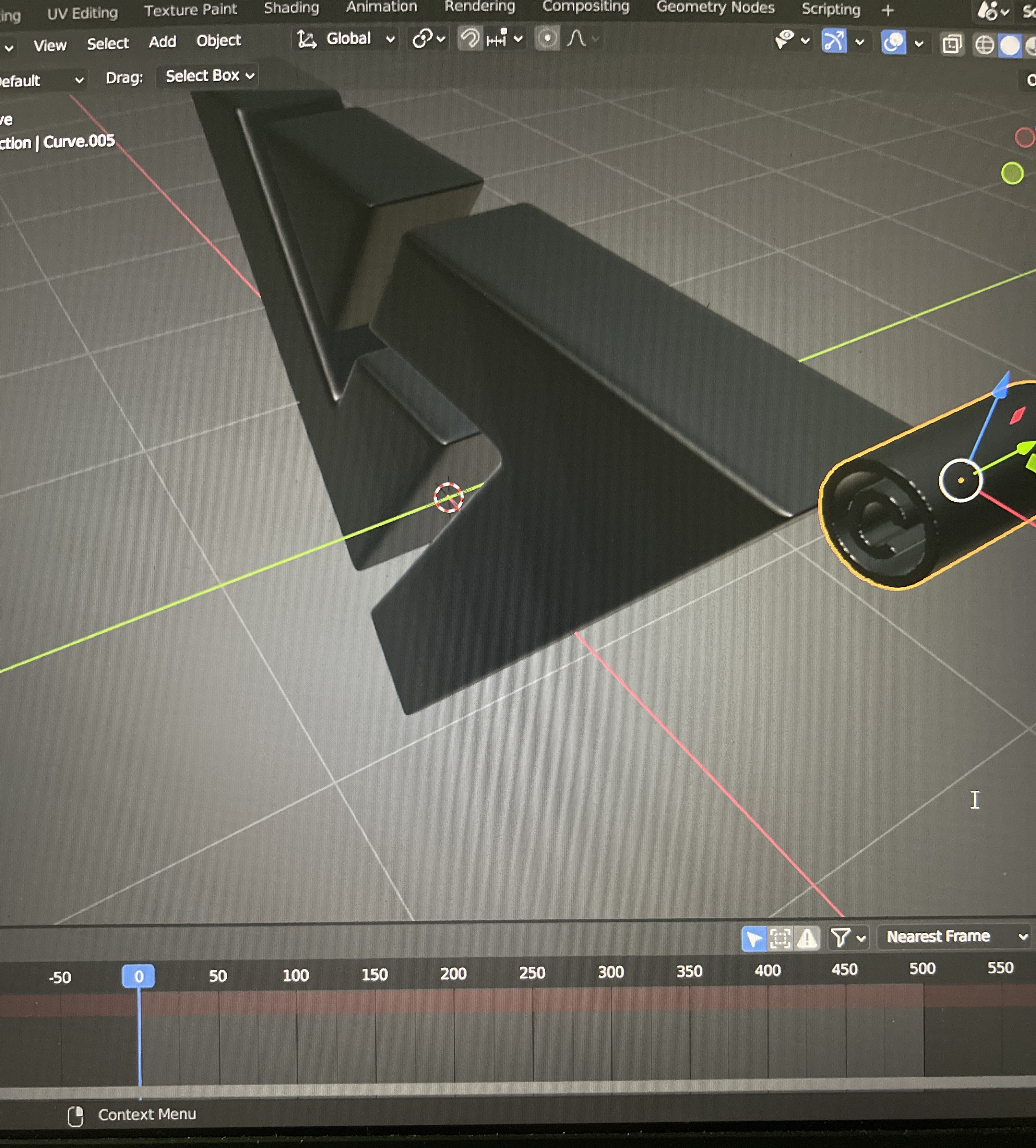Select solid viewport shading sphere
1036x1148 pixels.
[1010, 46]
